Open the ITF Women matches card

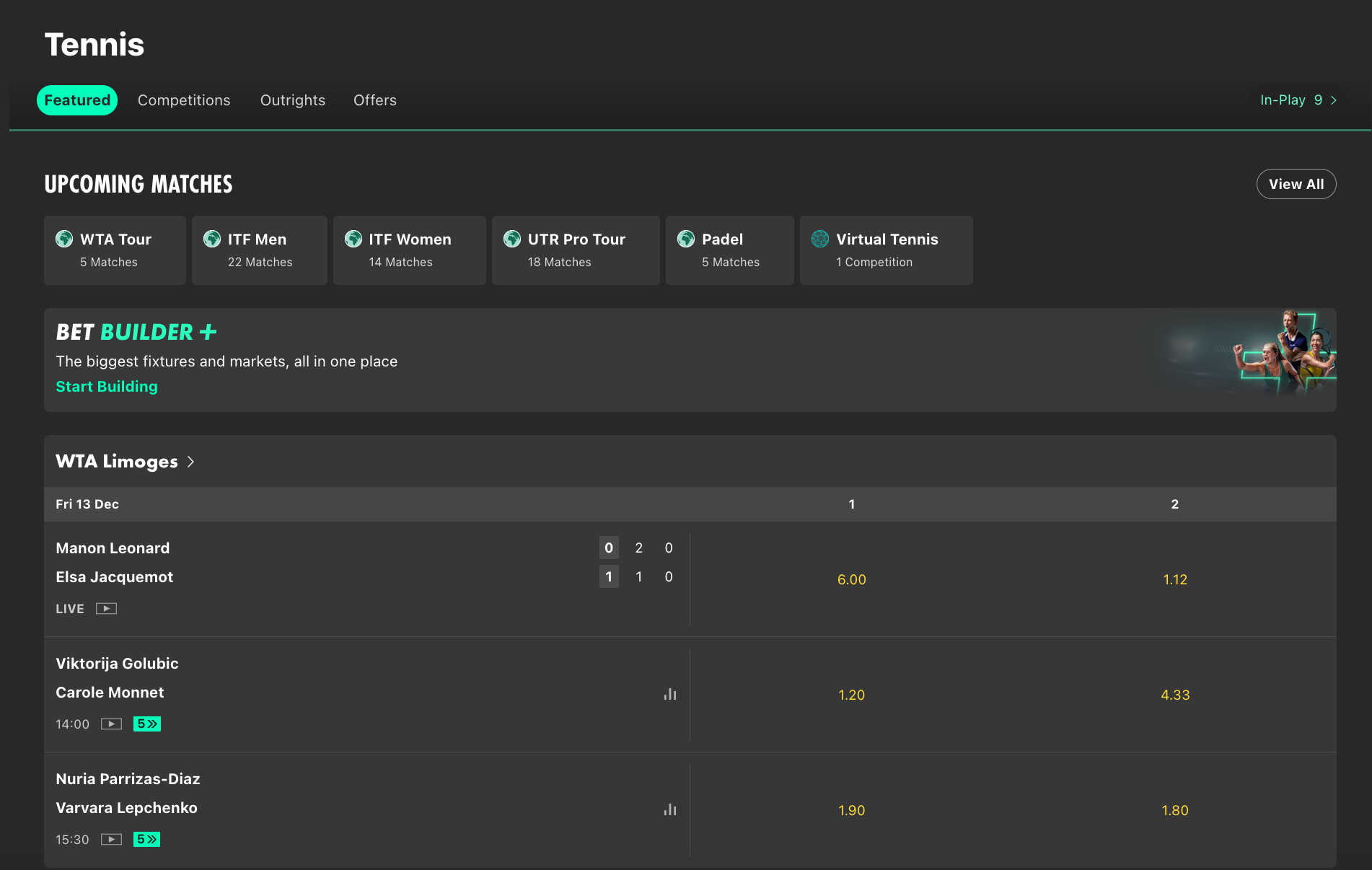pyautogui.click(x=353, y=239)
